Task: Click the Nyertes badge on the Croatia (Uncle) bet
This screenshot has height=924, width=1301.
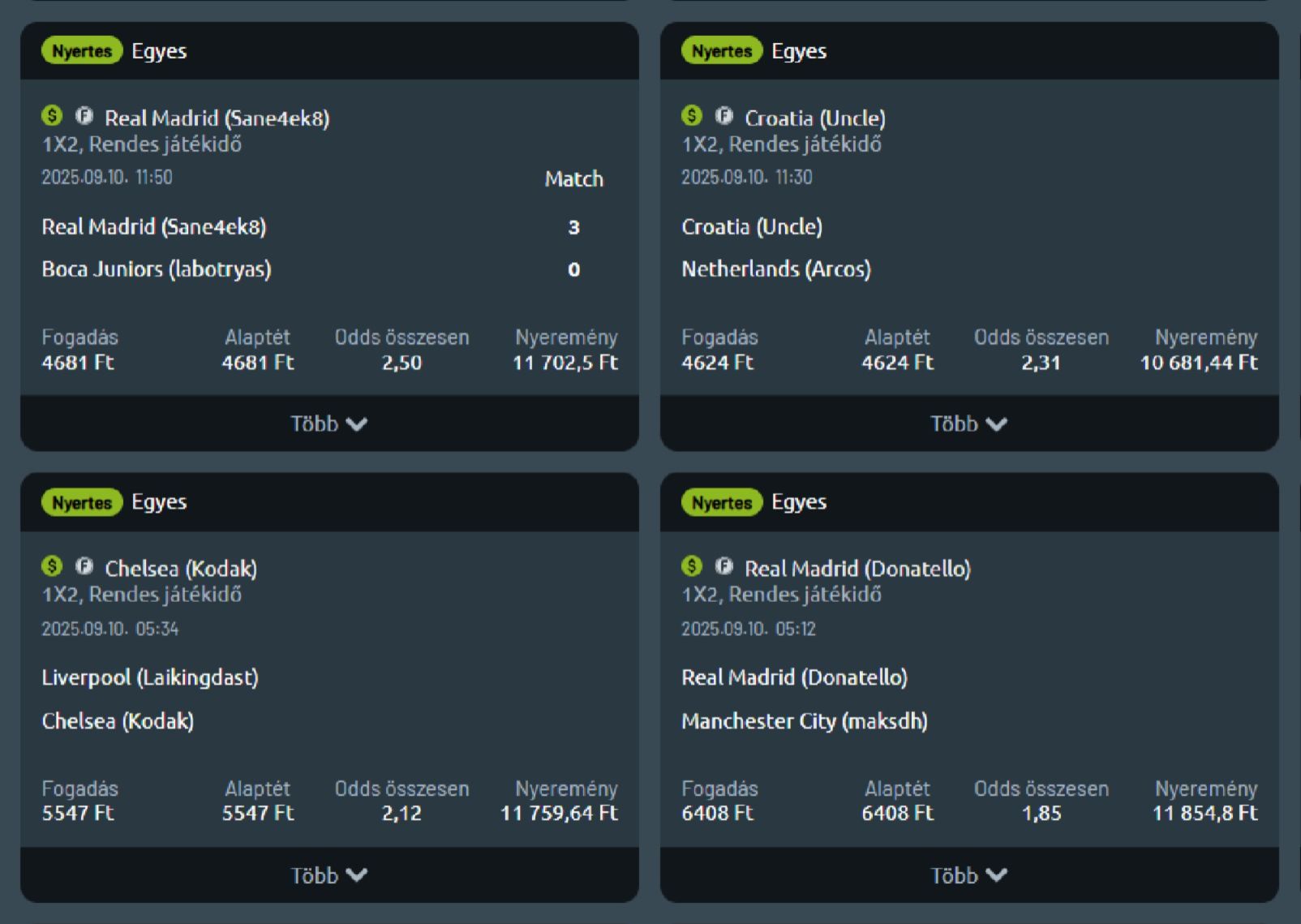Action: pos(722,51)
